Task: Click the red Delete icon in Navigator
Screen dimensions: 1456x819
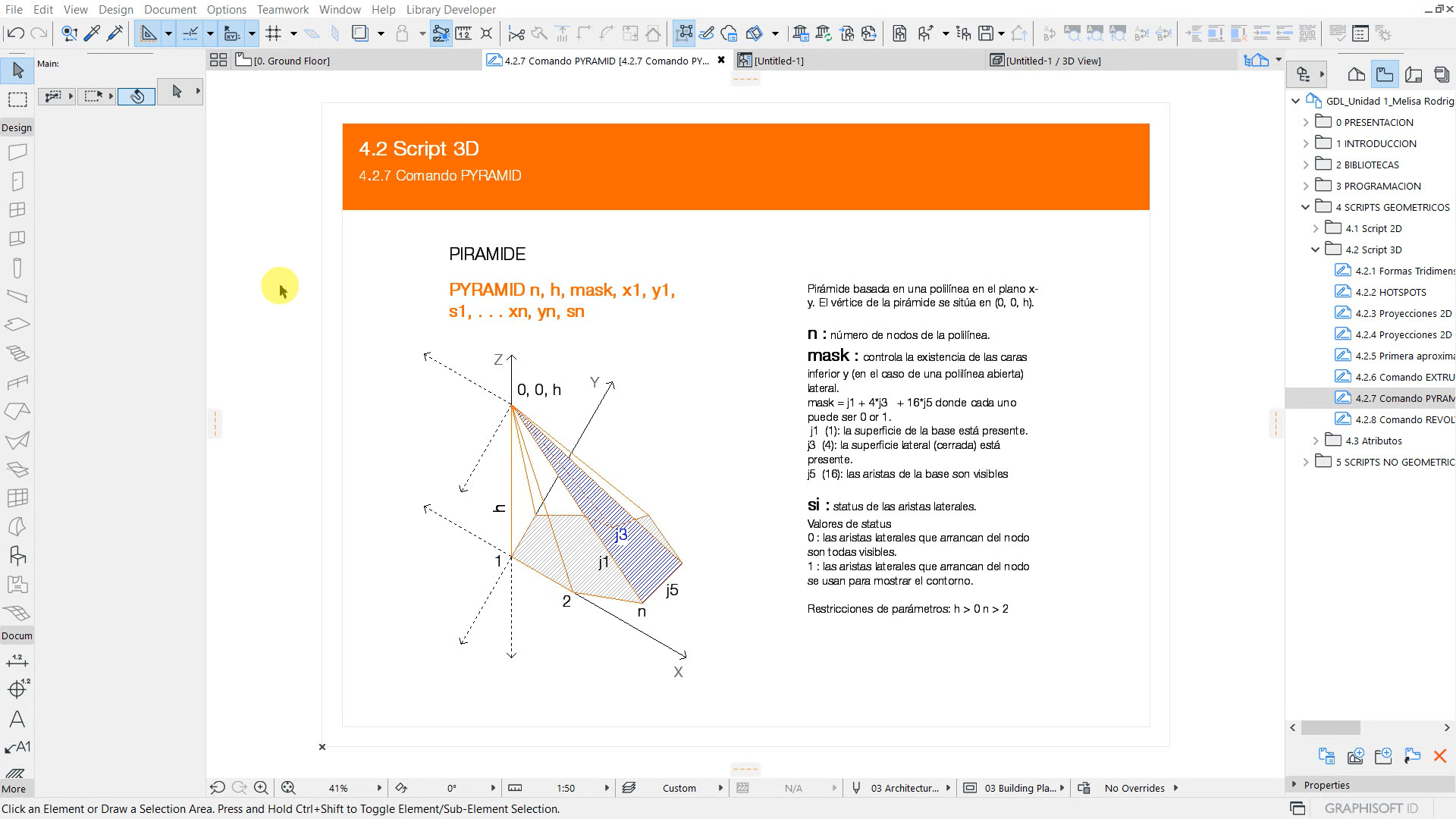Action: pos(1439,756)
